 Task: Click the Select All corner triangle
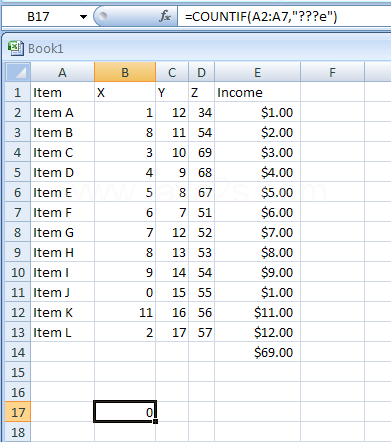click(x=18, y=72)
